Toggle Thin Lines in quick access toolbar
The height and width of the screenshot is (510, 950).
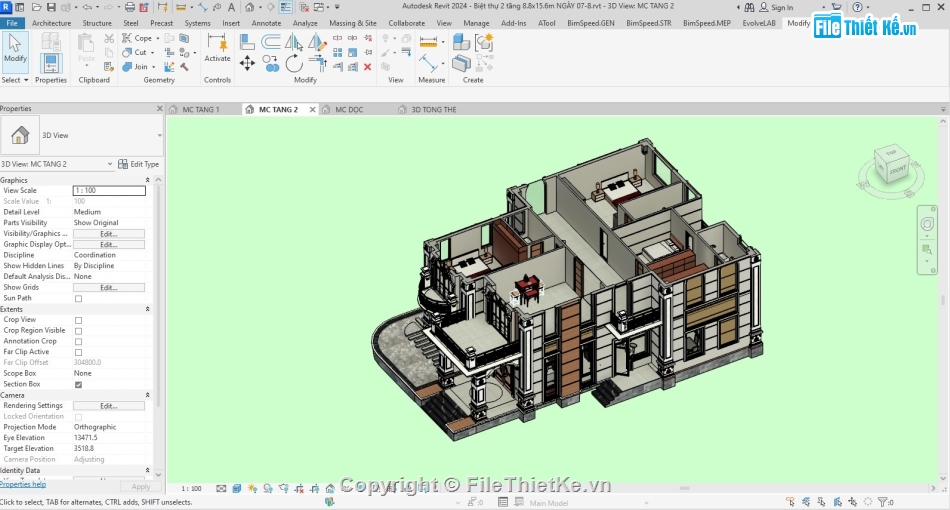(x=285, y=7)
